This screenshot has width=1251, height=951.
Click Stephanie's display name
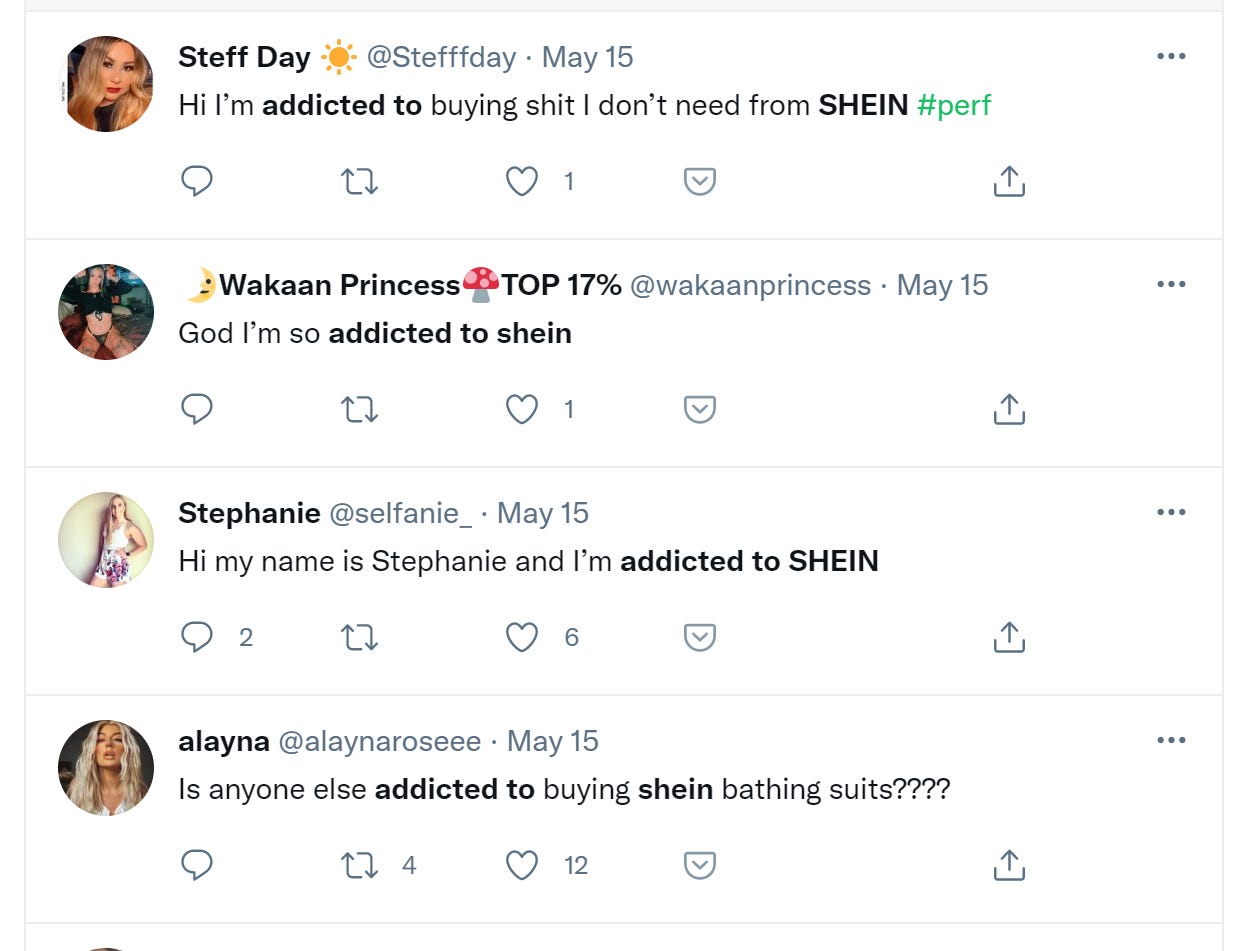click(249, 513)
